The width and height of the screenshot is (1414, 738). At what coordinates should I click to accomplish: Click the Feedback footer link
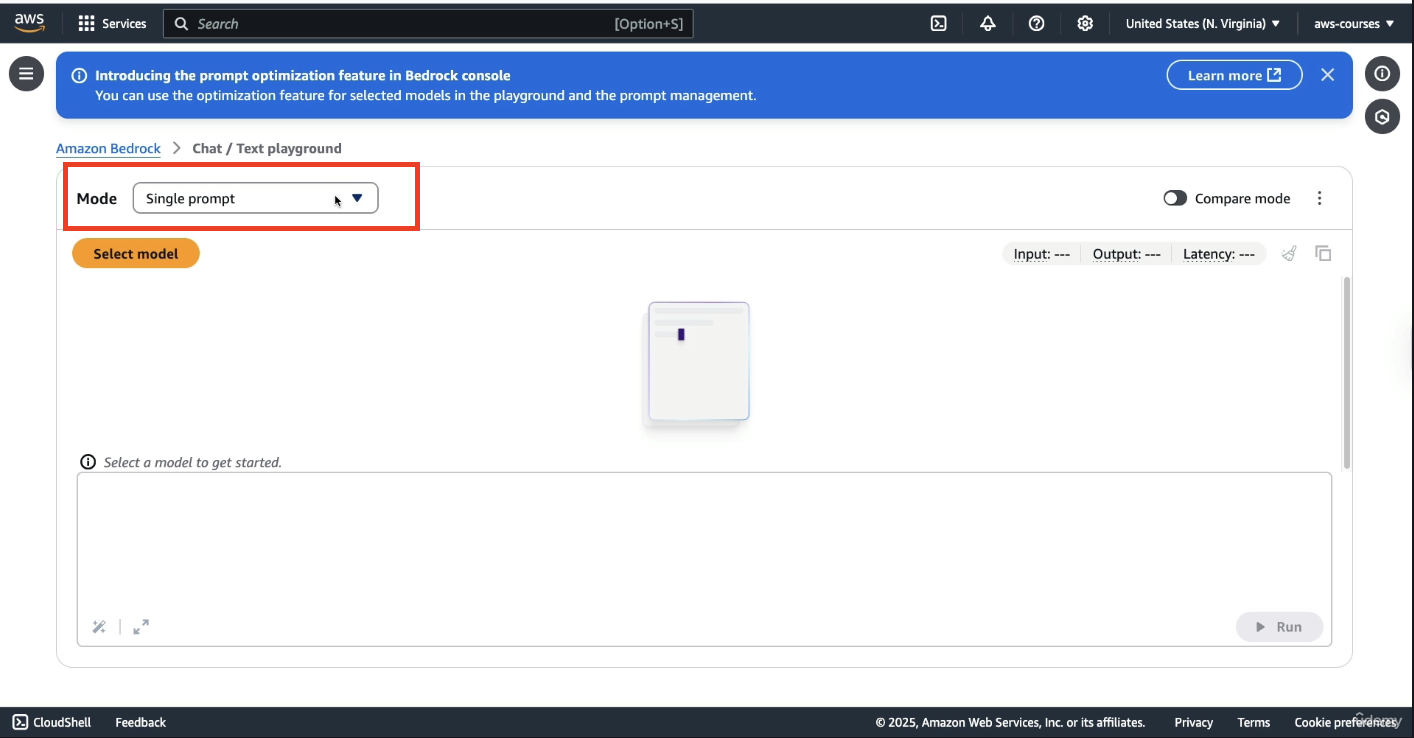pyautogui.click(x=140, y=722)
